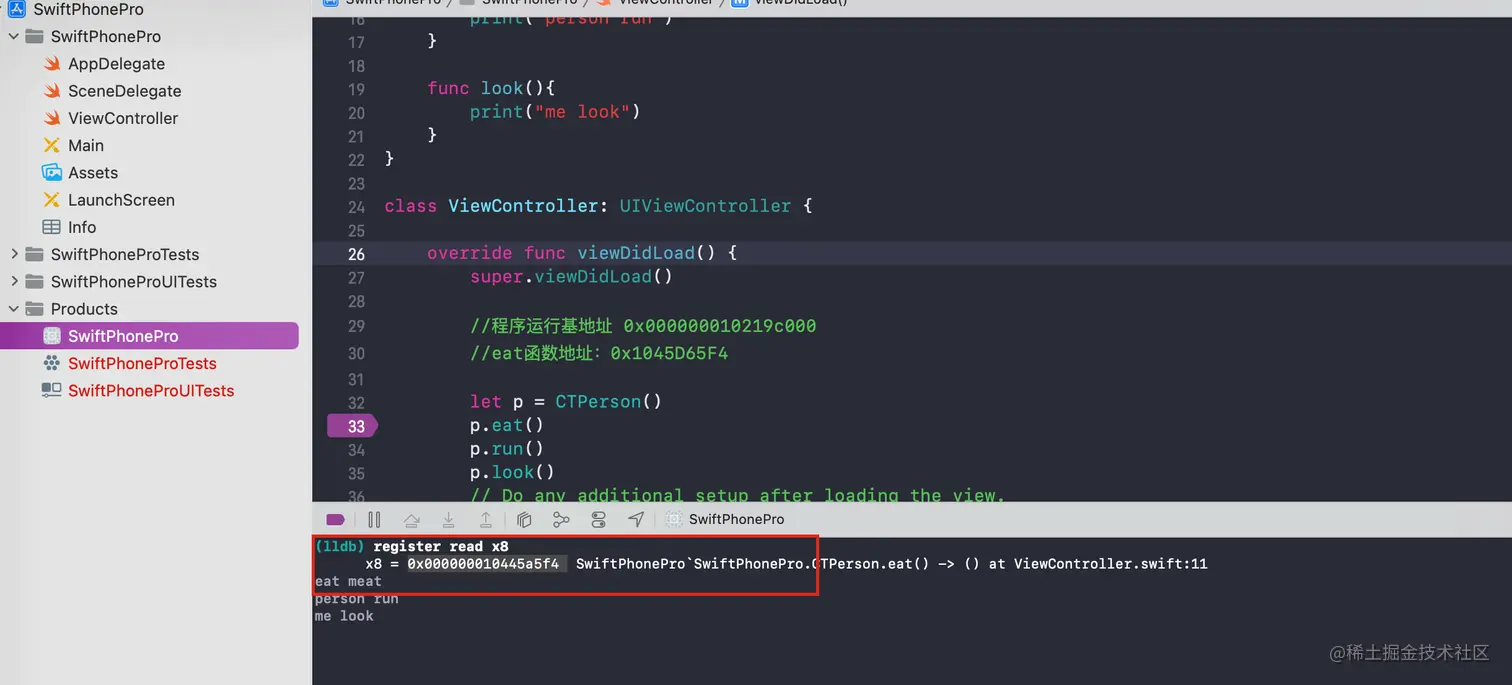Expand the SwiftPhoneProTests folder
Screen dimensions: 1512x685
[x=14, y=254]
